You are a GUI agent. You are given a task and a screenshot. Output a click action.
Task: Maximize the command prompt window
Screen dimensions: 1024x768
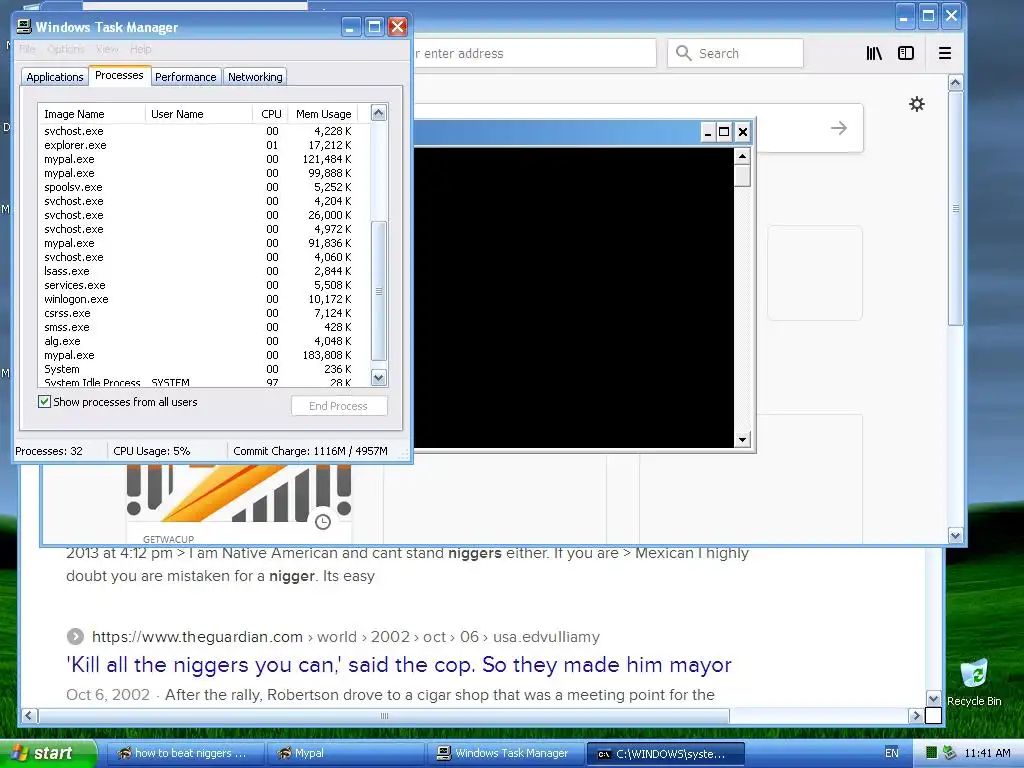(x=724, y=133)
